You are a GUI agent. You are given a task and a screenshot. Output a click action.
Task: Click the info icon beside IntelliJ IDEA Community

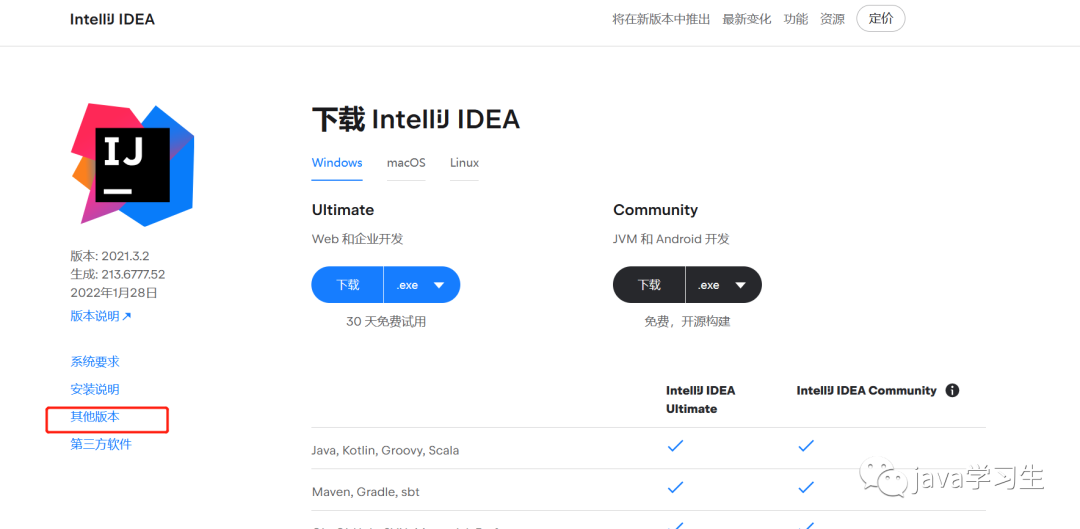tap(952, 390)
